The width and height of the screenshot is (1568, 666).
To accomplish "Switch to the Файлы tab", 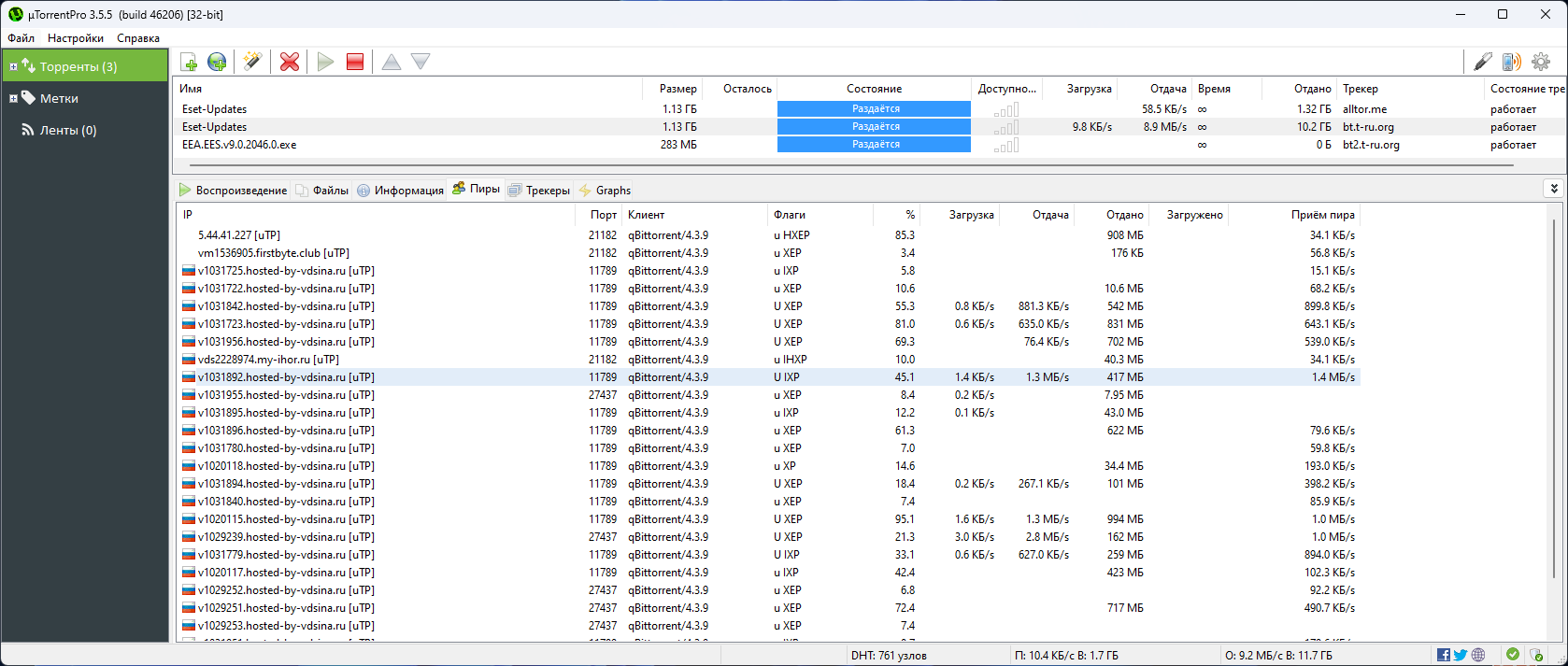I will pyautogui.click(x=322, y=190).
